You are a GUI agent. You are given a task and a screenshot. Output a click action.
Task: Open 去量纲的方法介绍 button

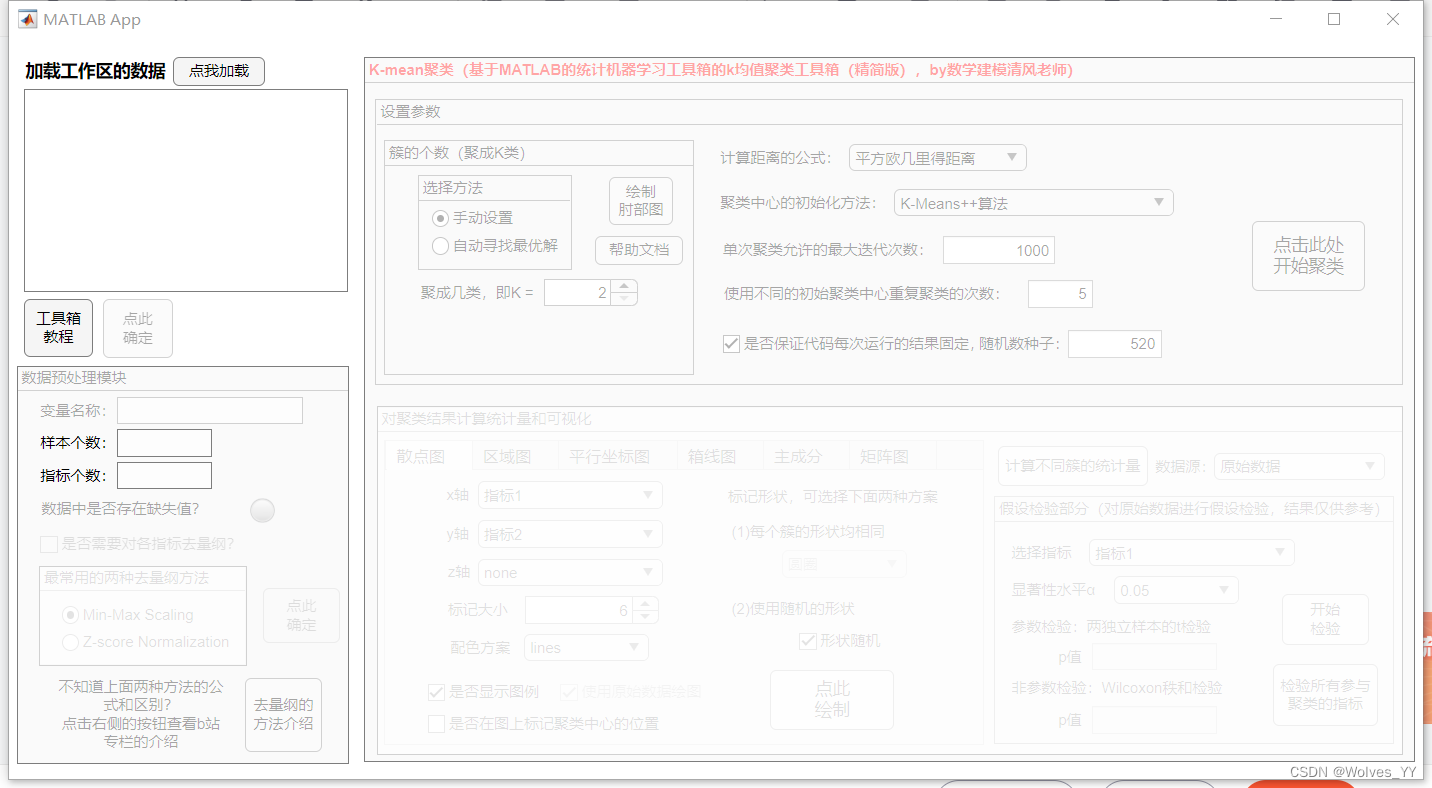(x=283, y=714)
